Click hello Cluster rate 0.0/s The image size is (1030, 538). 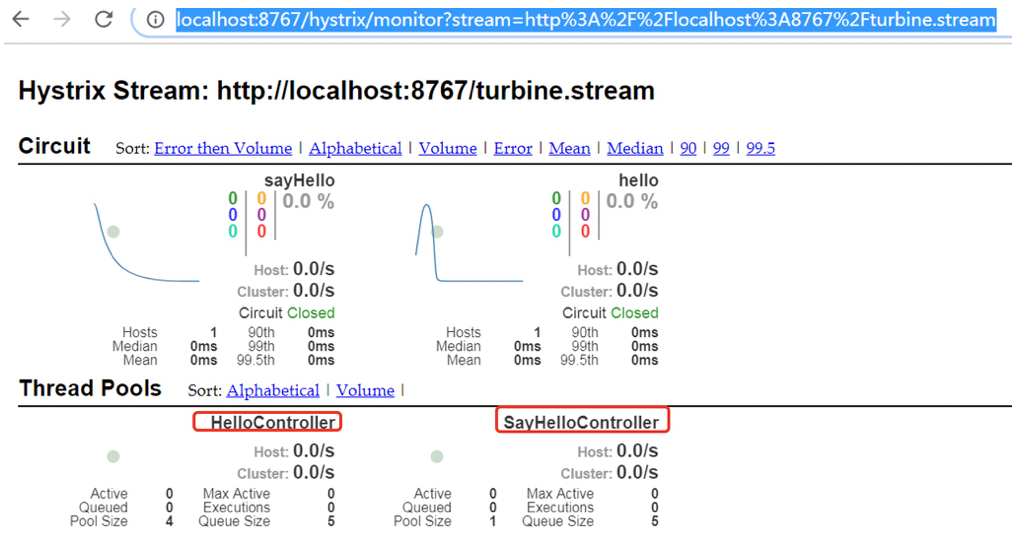[x=637, y=290]
